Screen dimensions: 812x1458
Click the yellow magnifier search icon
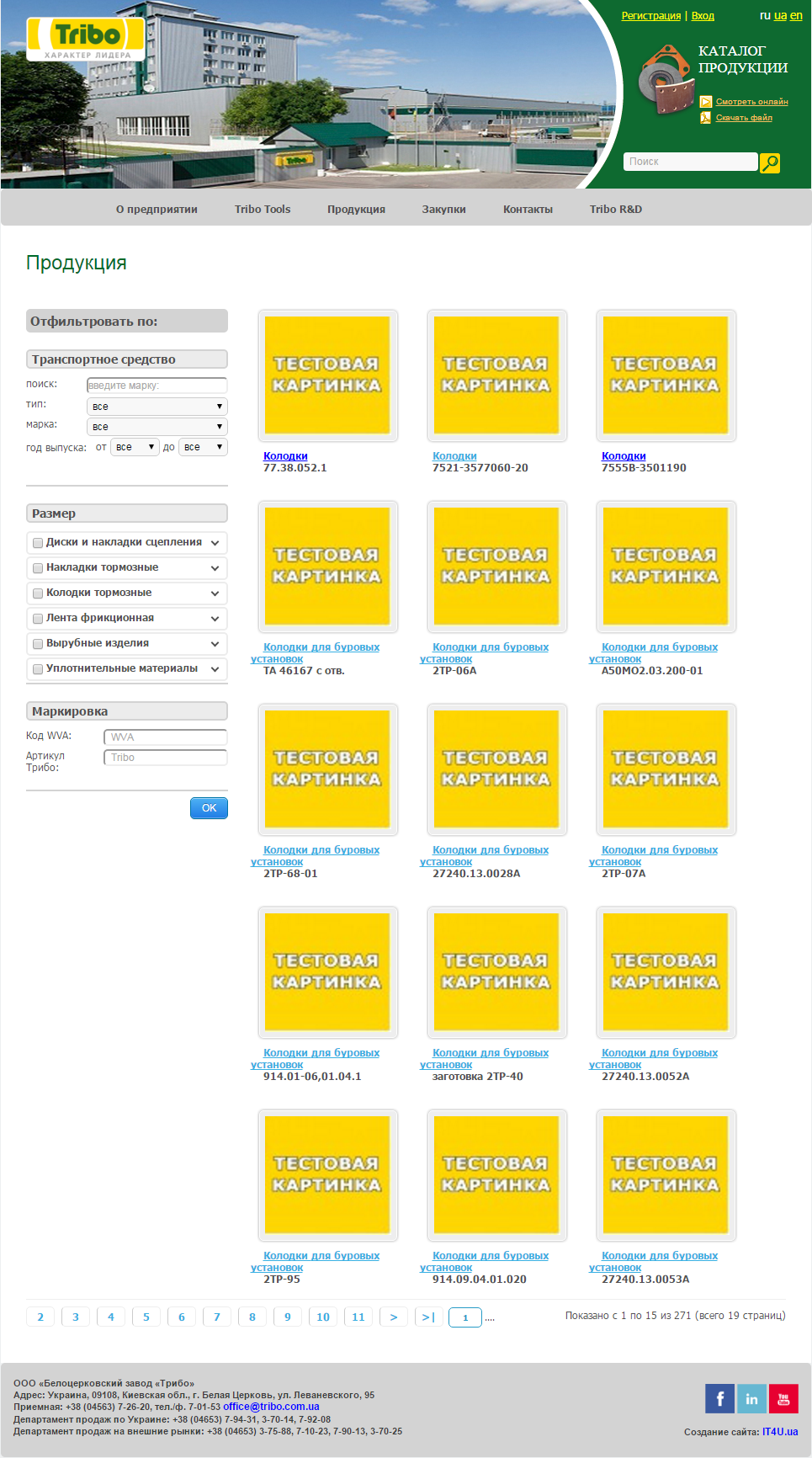769,162
